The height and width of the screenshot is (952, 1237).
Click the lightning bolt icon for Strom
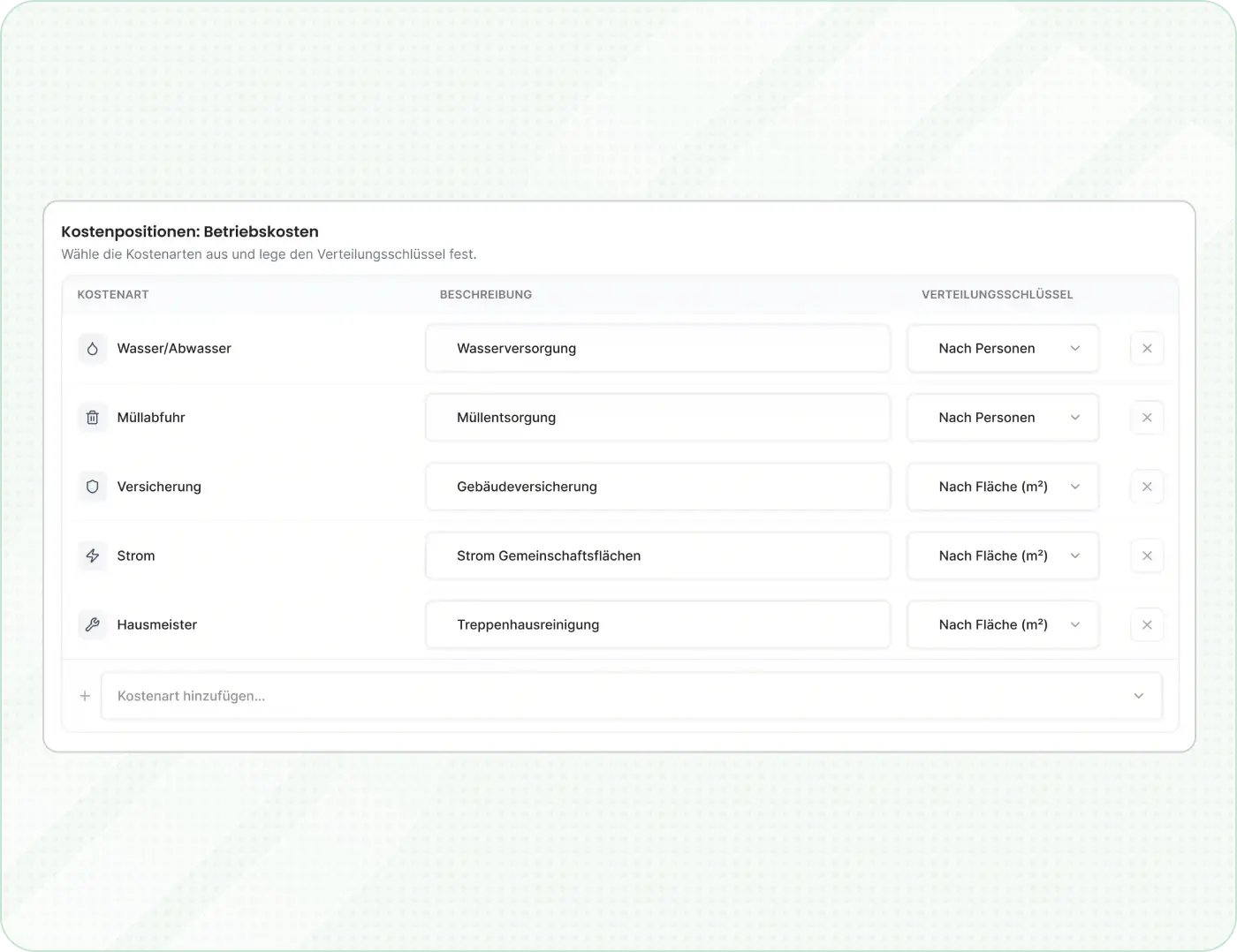[x=92, y=555]
